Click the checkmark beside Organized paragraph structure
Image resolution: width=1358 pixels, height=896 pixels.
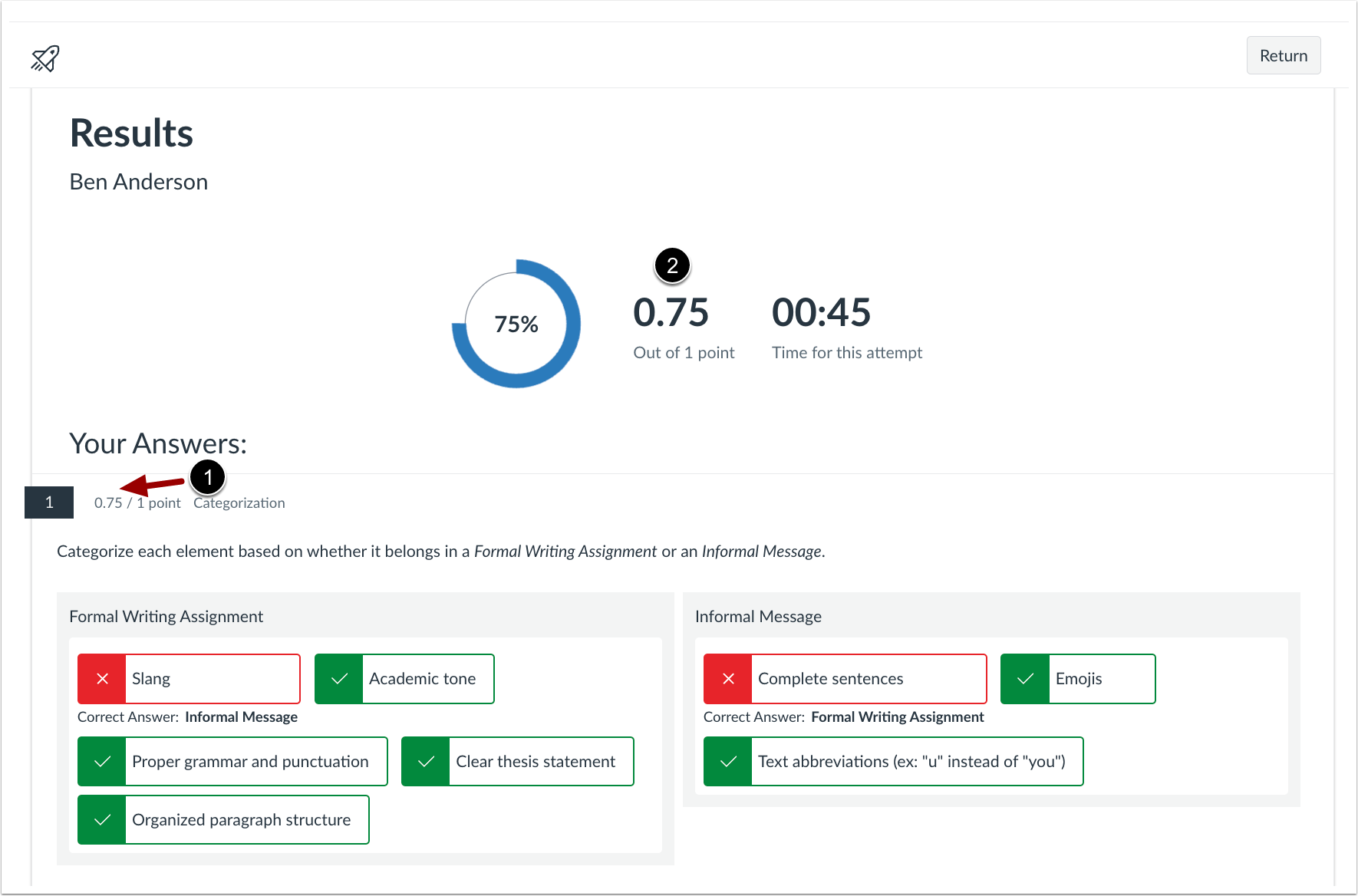click(x=101, y=819)
